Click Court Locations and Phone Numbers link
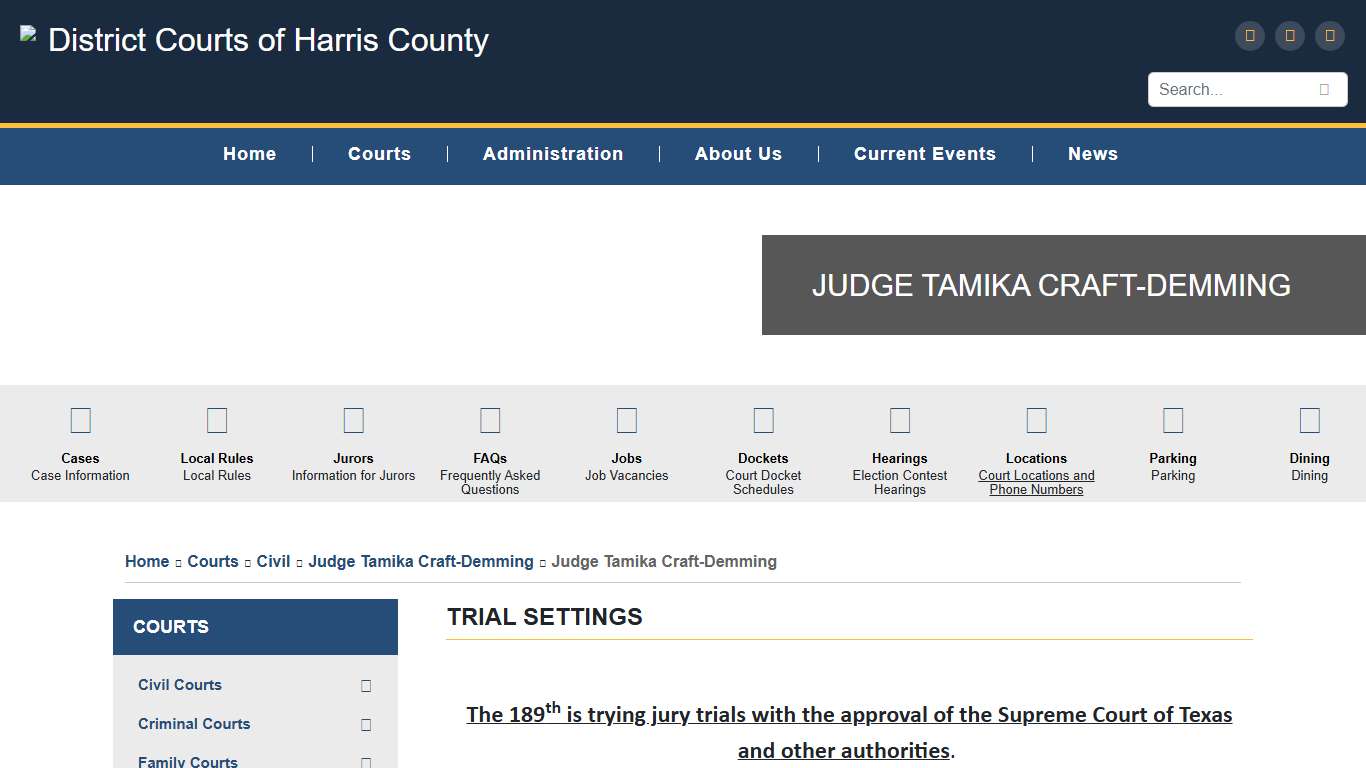The width and height of the screenshot is (1366, 768). 1036,483
